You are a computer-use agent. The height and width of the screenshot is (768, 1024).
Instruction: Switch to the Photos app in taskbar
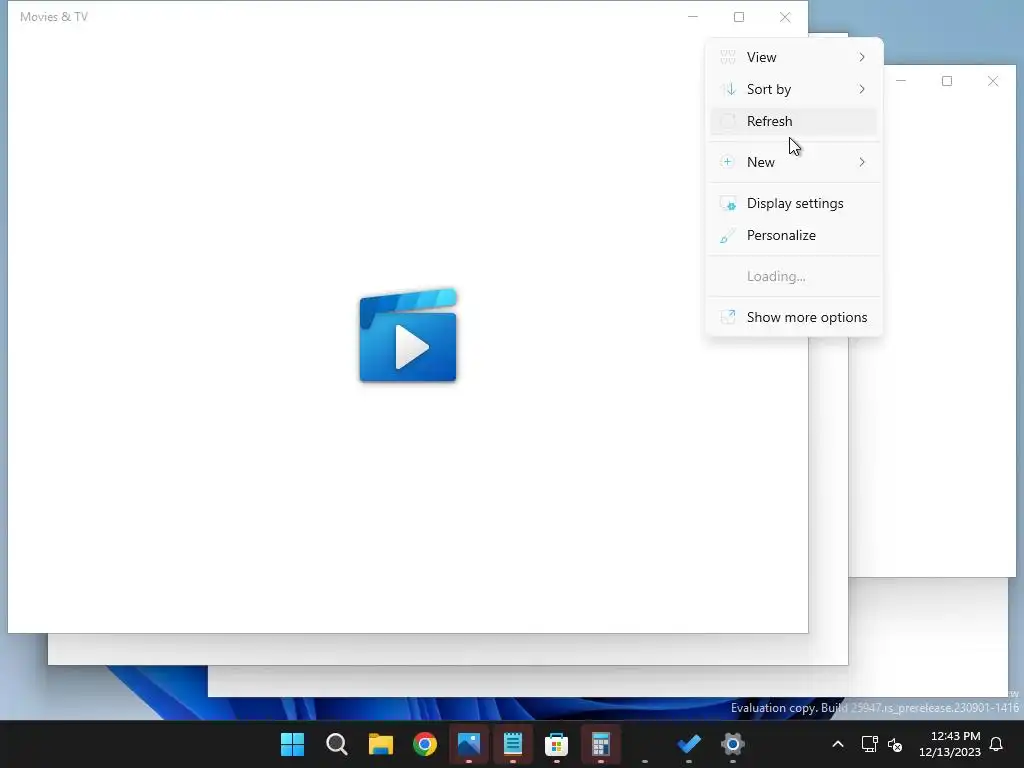469,744
